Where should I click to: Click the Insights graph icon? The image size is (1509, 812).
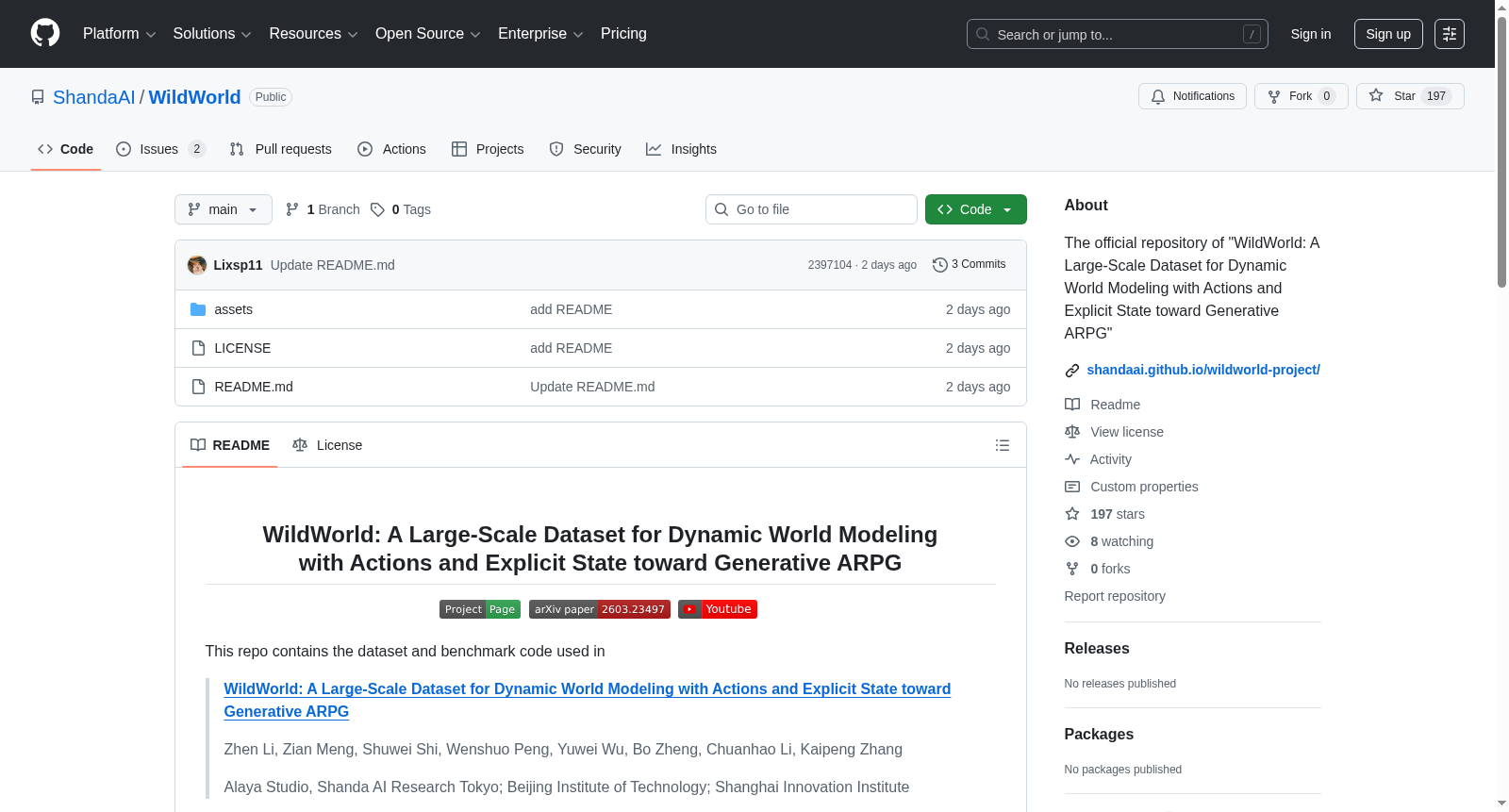654,149
